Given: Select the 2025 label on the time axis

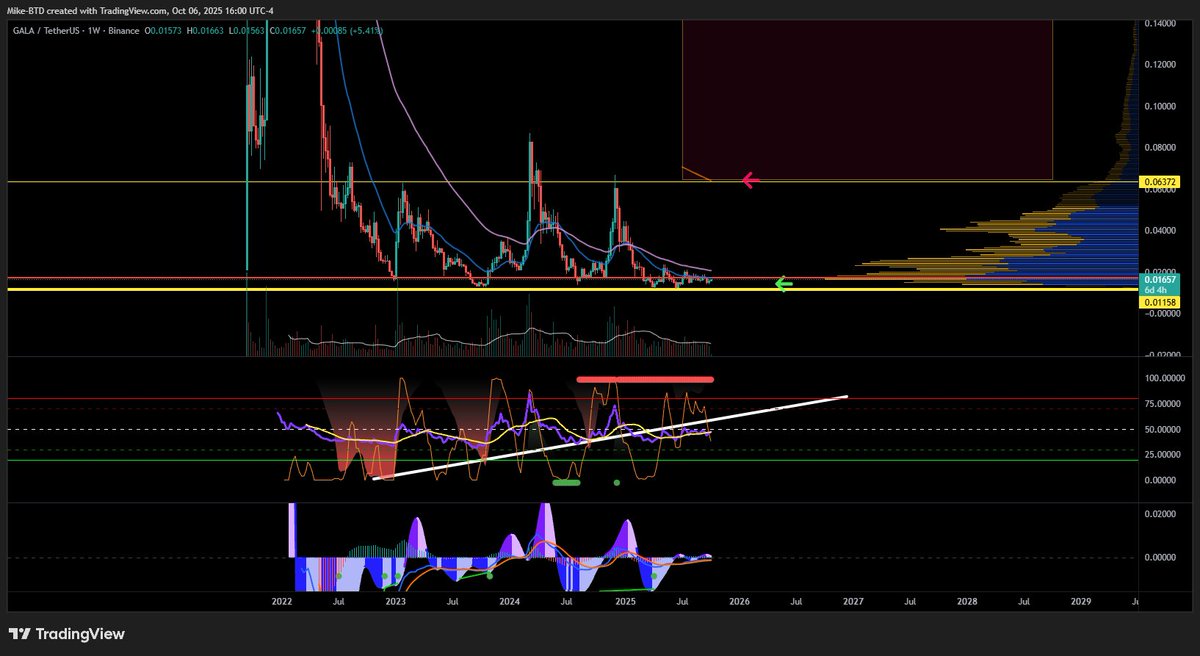Looking at the screenshot, I should click(626, 602).
